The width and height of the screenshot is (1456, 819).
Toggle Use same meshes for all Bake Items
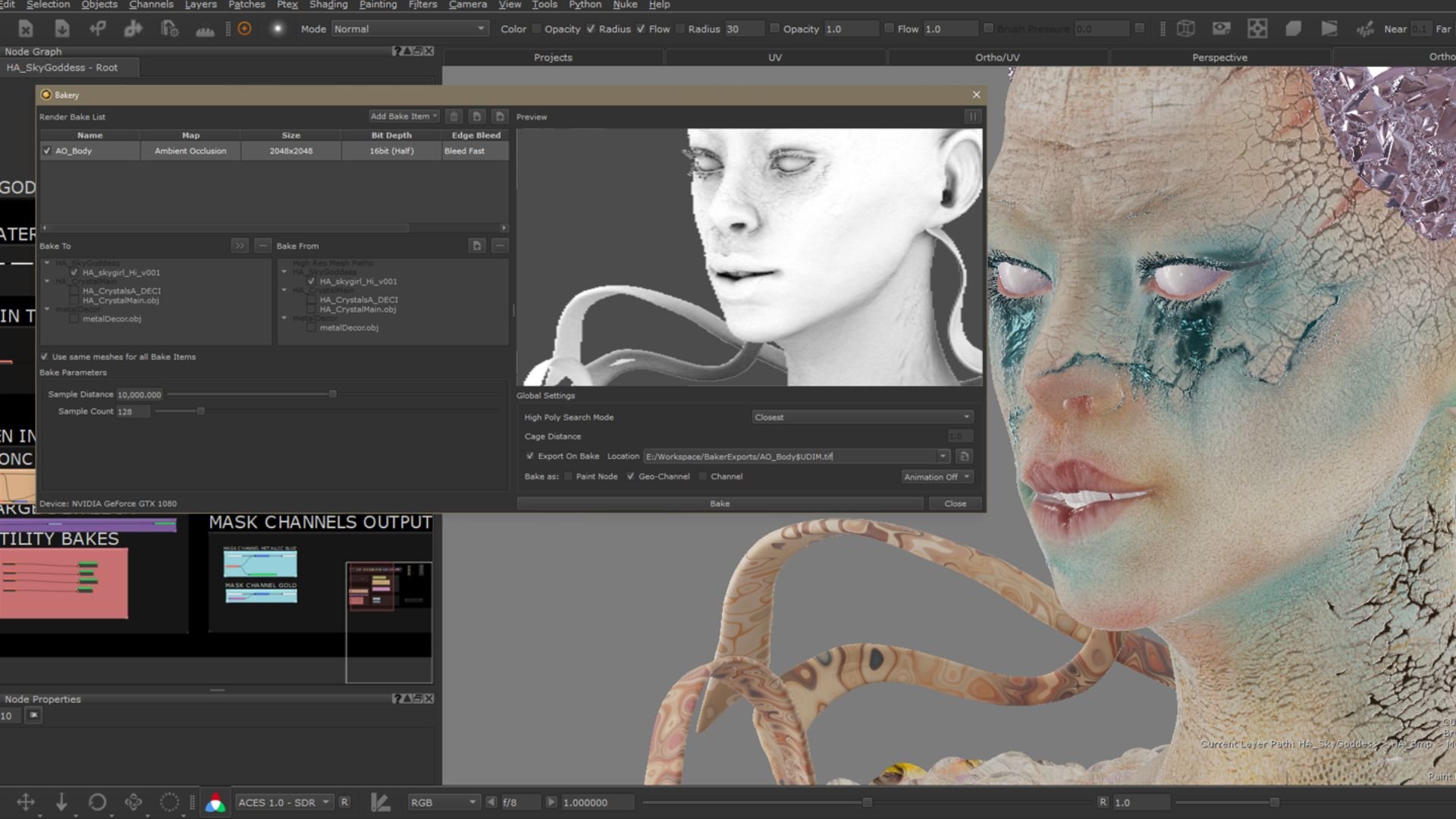pos(44,356)
